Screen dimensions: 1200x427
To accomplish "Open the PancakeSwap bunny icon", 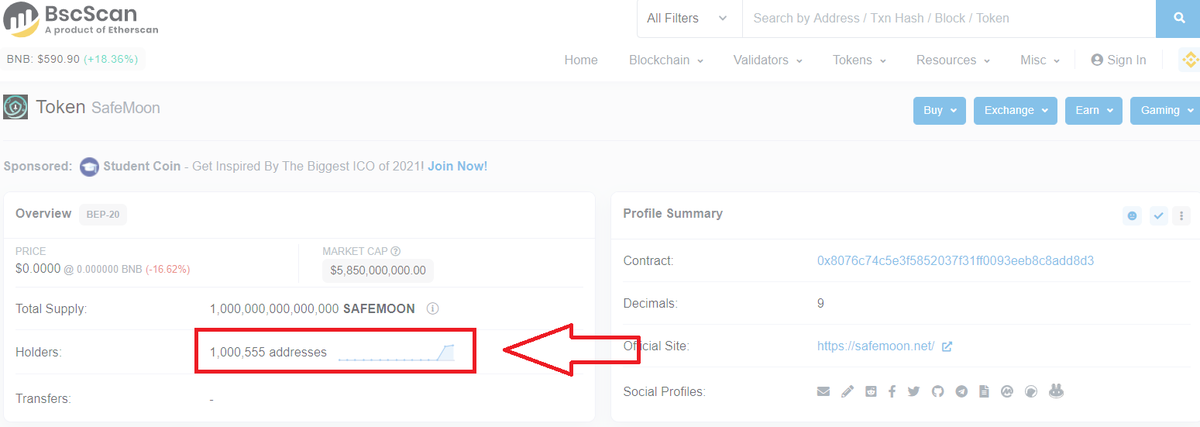I will coord(1056,391).
